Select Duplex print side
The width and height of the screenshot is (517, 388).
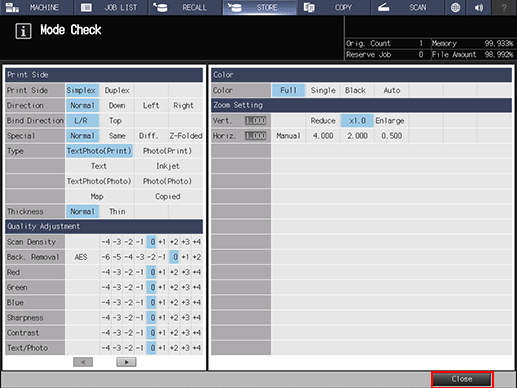(117, 90)
